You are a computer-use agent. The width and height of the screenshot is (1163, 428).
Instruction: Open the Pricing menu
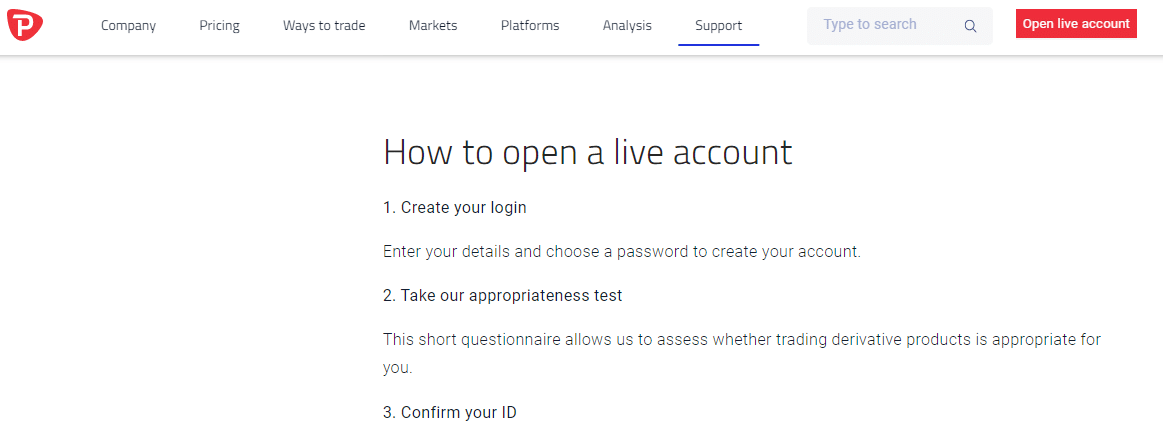coord(220,26)
